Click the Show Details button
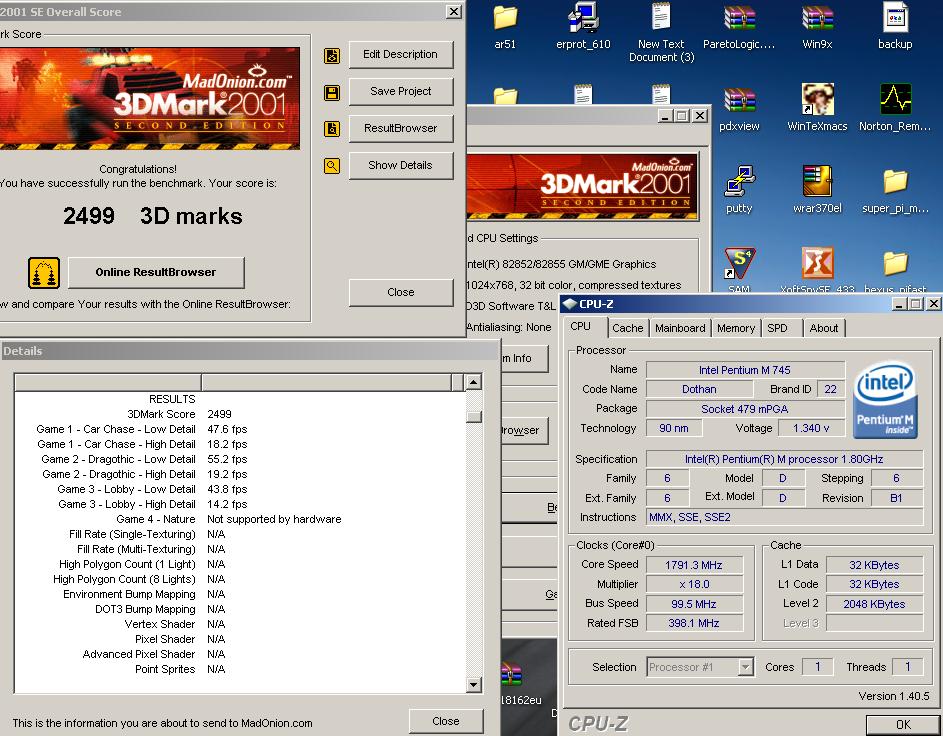 [x=401, y=165]
